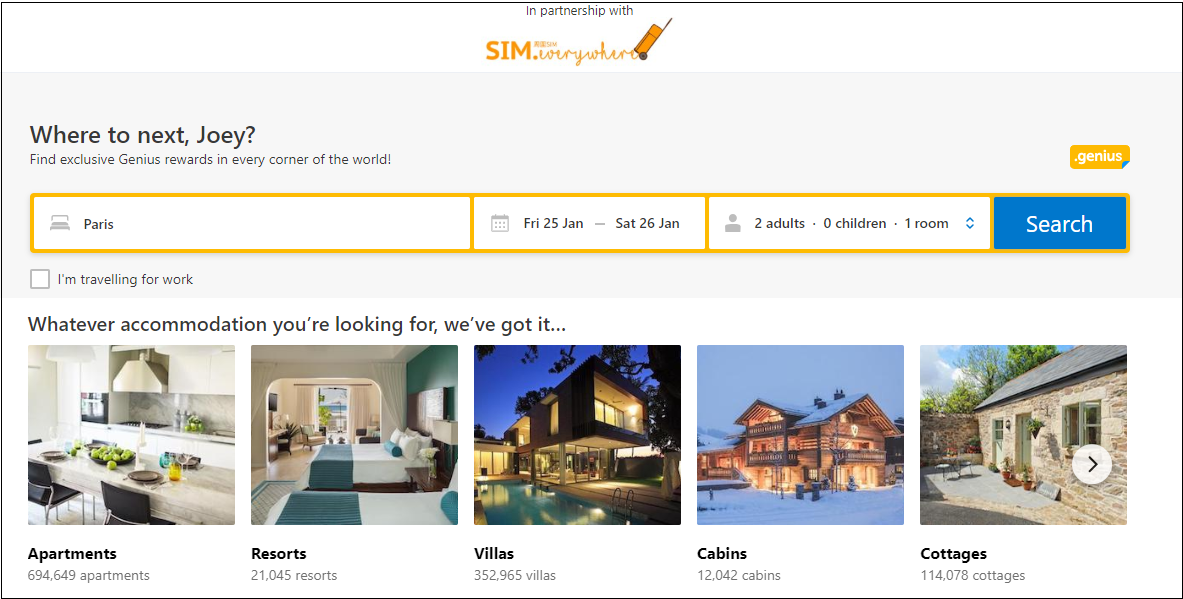1183x599 pixels.
Task: Open the Apartments kitchen thumbnail
Action: [131, 435]
